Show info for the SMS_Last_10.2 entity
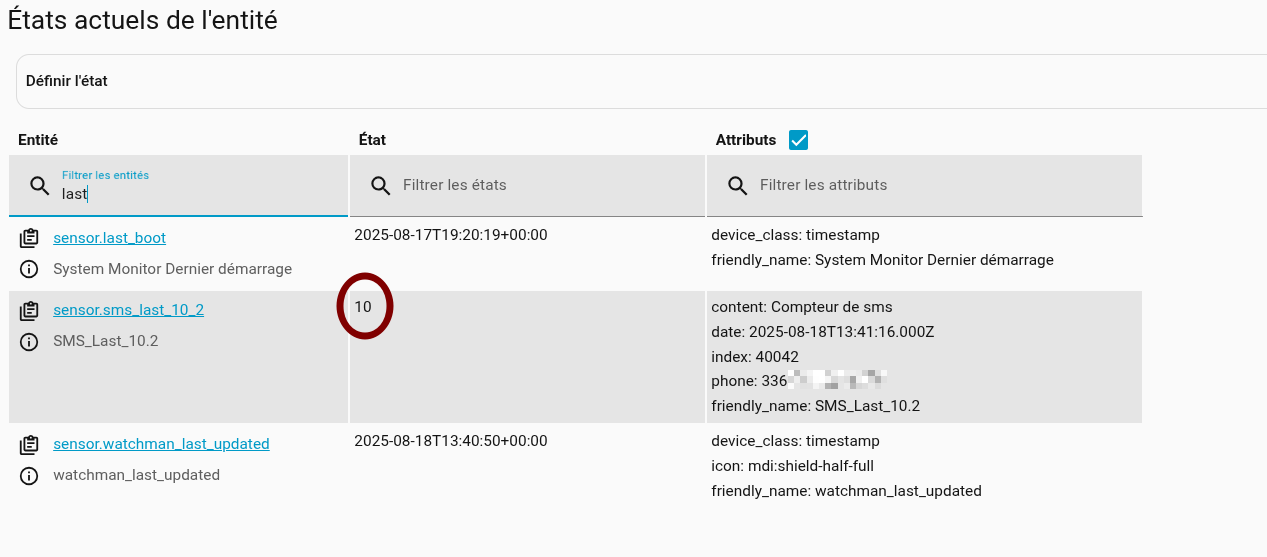The height and width of the screenshot is (557, 1267). point(29,342)
